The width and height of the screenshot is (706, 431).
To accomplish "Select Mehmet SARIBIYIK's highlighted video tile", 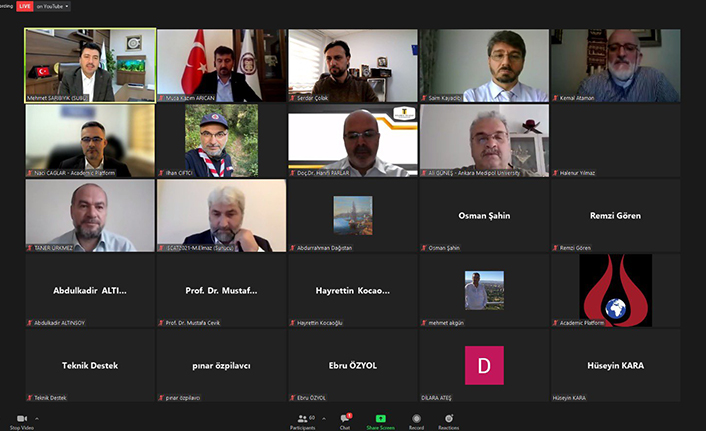I will point(90,66).
